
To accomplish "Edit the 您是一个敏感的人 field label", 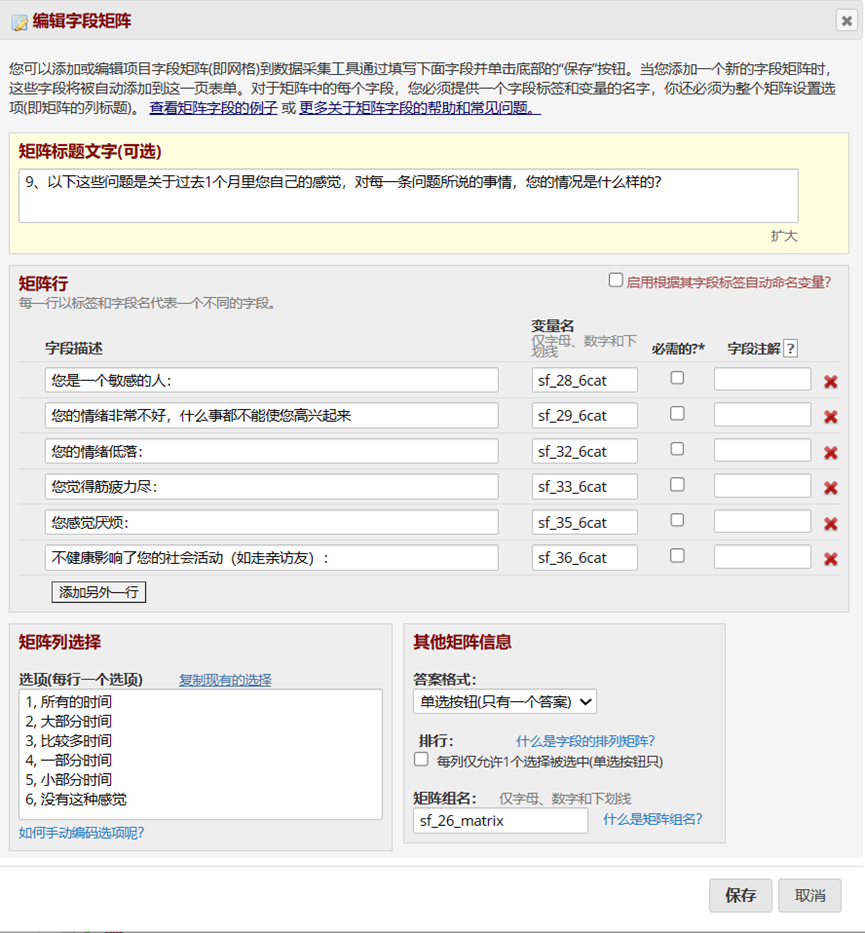I will 271,380.
